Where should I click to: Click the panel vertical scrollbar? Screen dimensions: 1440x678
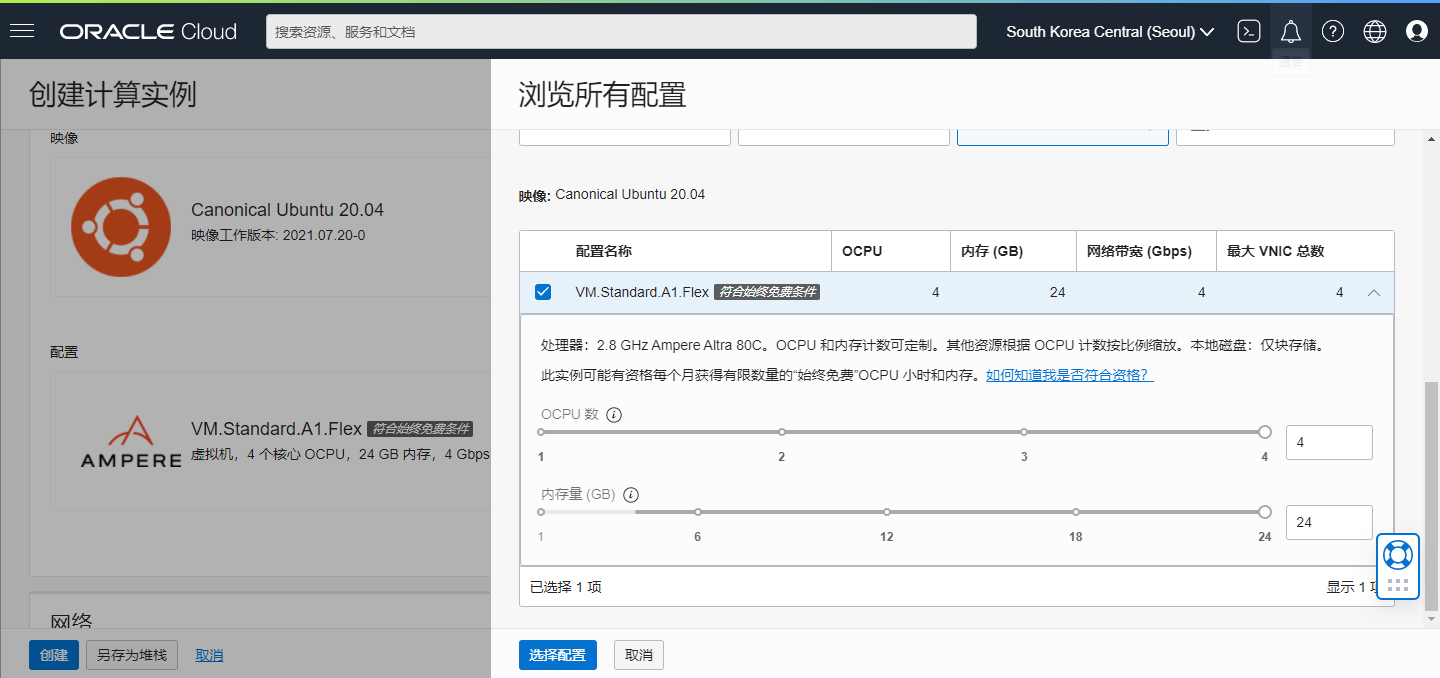tap(1431, 495)
